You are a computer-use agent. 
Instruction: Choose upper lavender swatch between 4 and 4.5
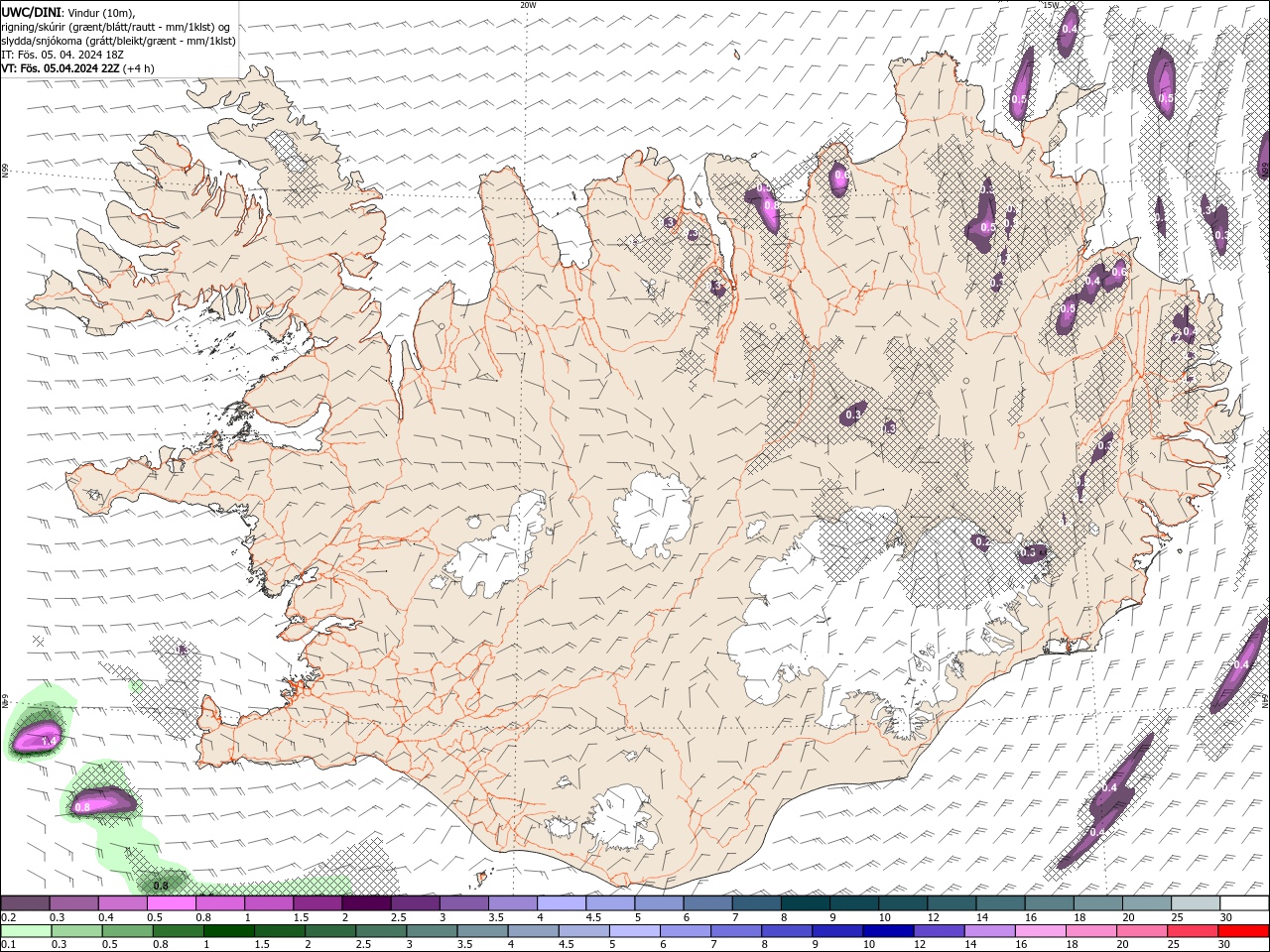click(x=562, y=903)
